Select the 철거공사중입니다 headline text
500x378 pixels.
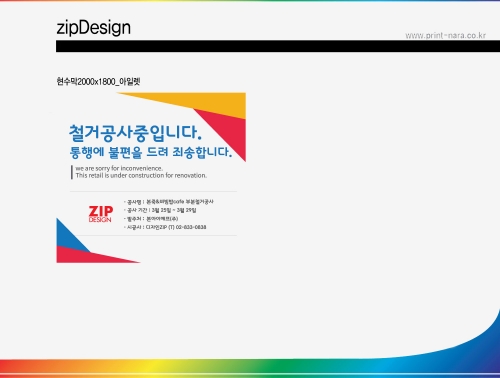[x=135, y=133]
